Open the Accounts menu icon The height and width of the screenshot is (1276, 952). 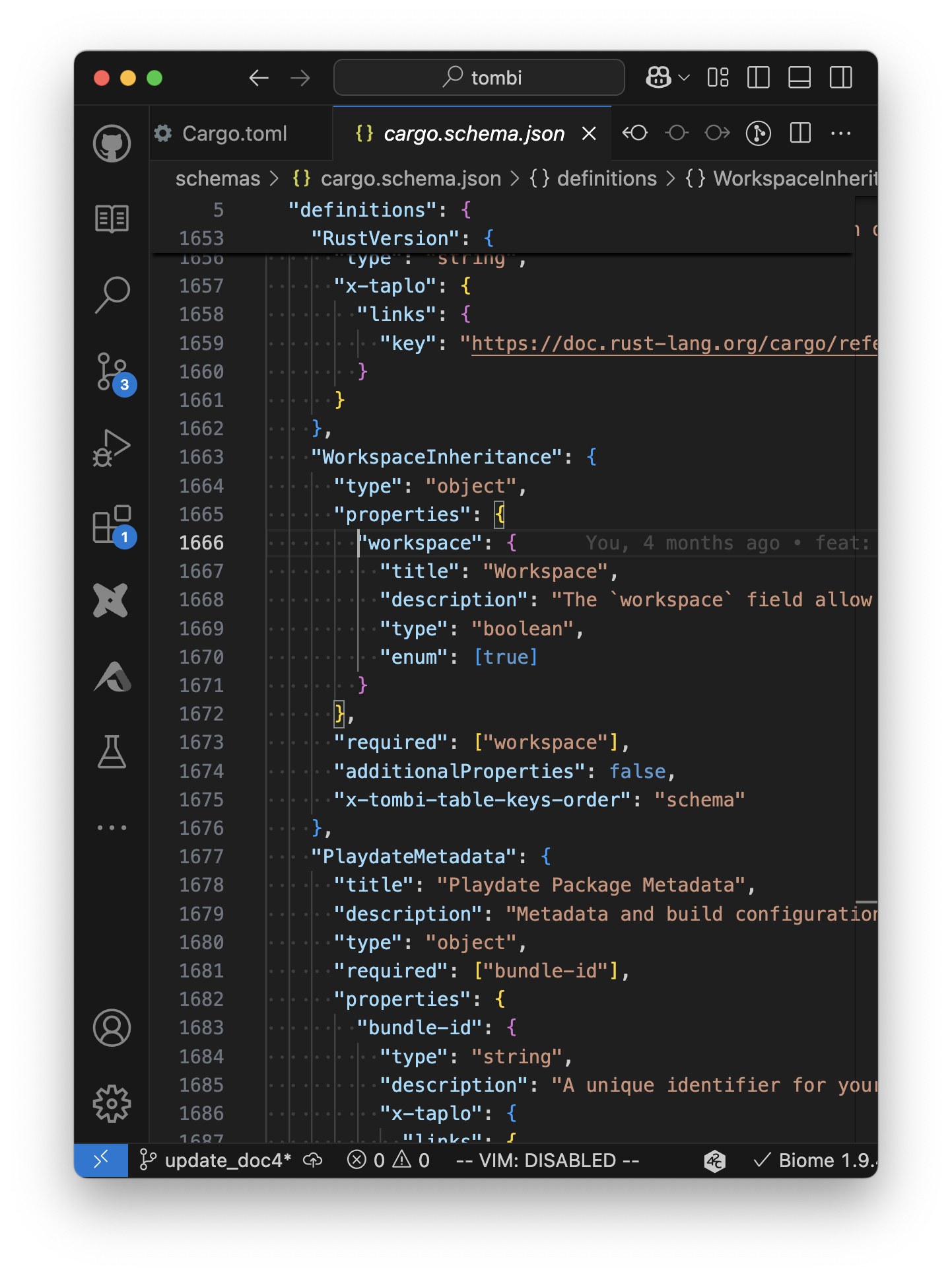[112, 1028]
